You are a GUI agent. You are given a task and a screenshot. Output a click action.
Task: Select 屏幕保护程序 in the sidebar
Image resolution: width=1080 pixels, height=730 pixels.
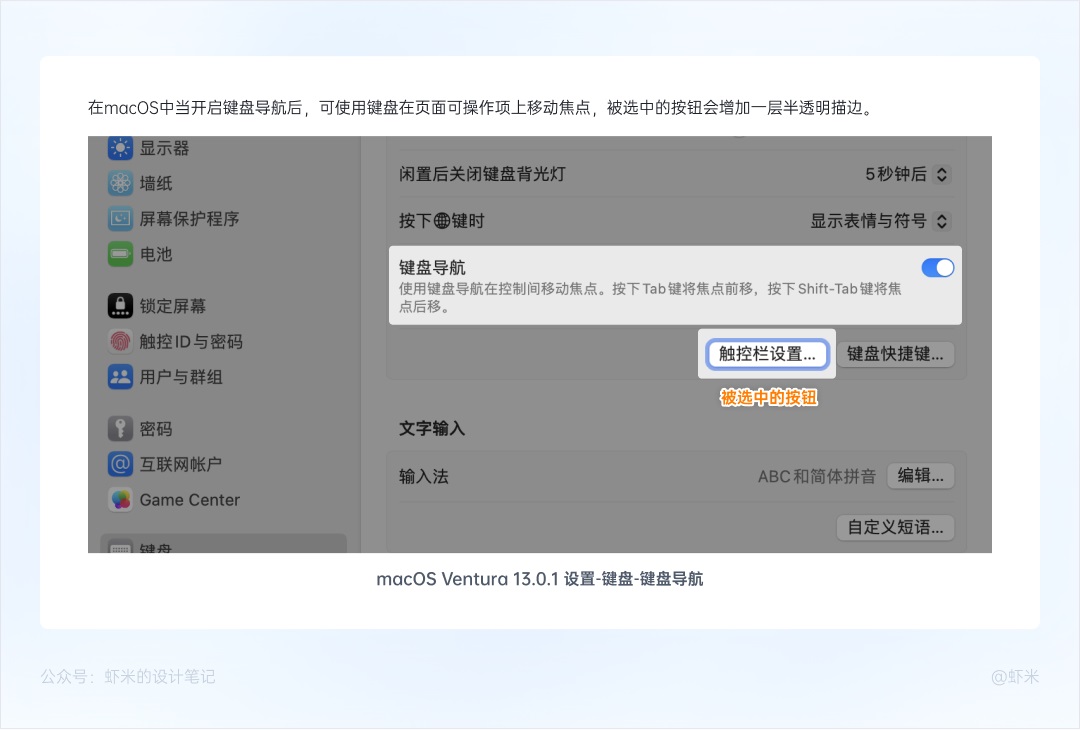[189, 219]
